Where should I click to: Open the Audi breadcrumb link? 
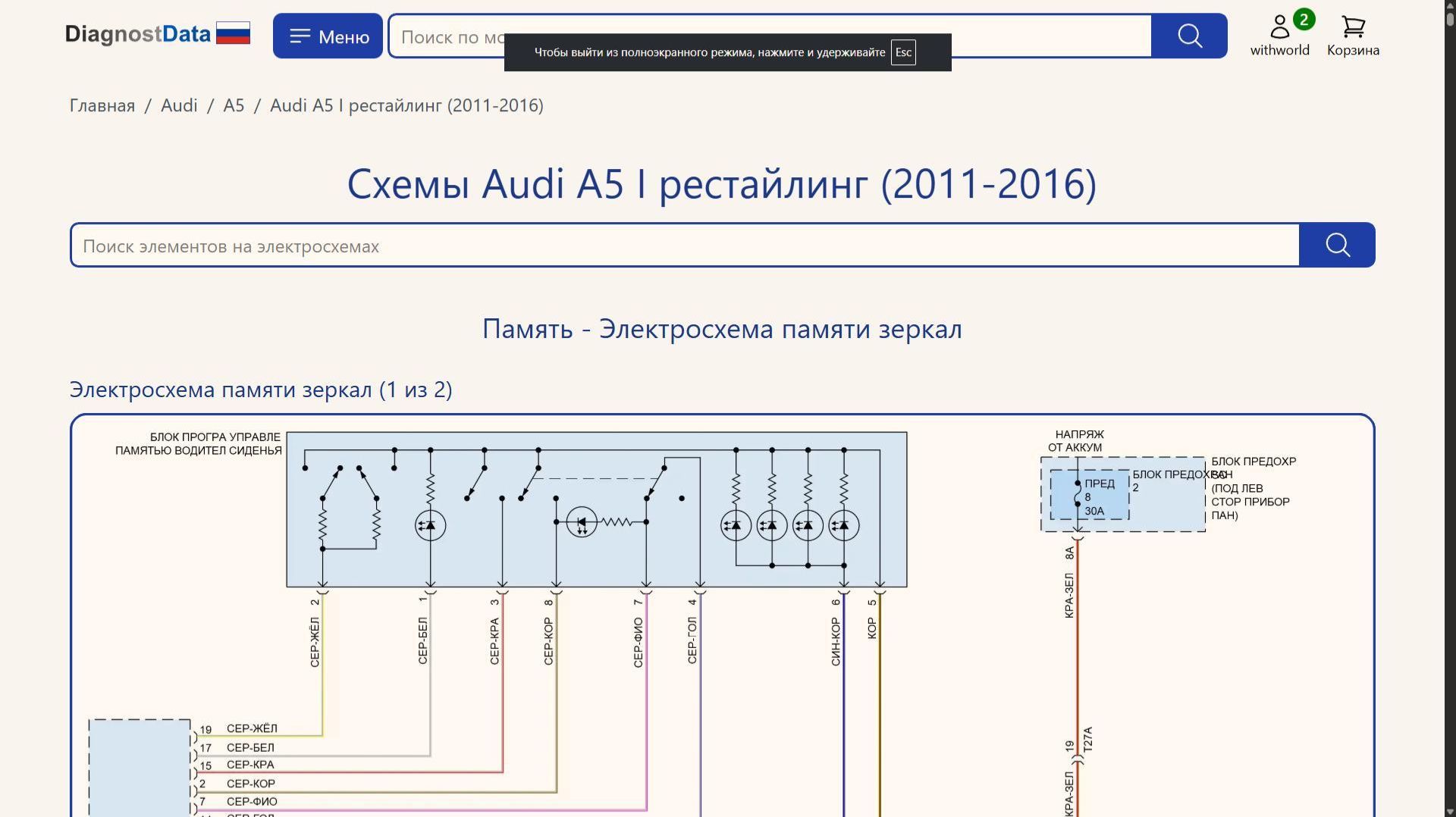point(179,105)
